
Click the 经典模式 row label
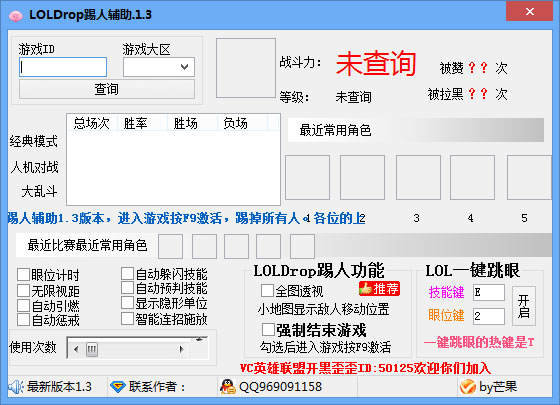(x=34, y=141)
